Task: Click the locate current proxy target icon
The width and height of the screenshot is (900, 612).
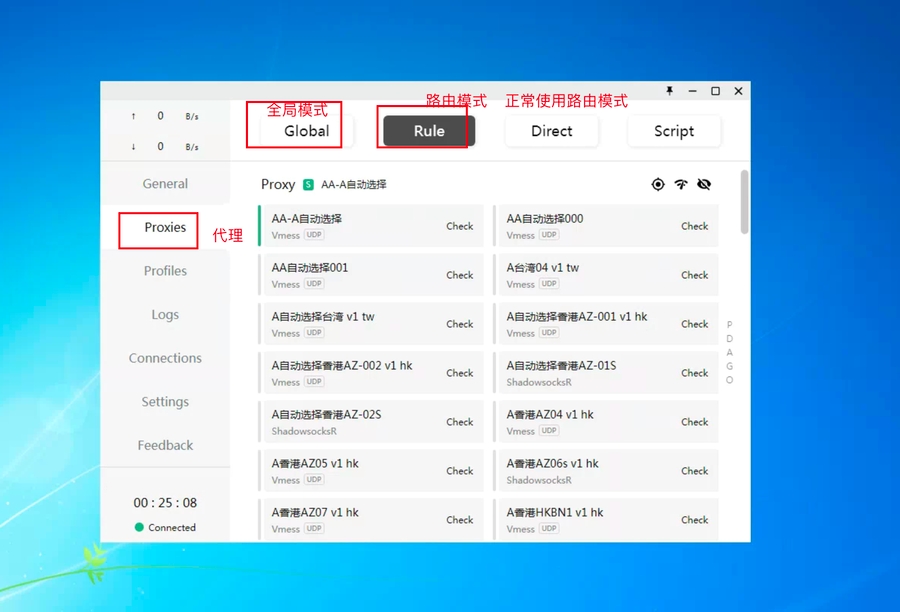Action: [x=657, y=184]
